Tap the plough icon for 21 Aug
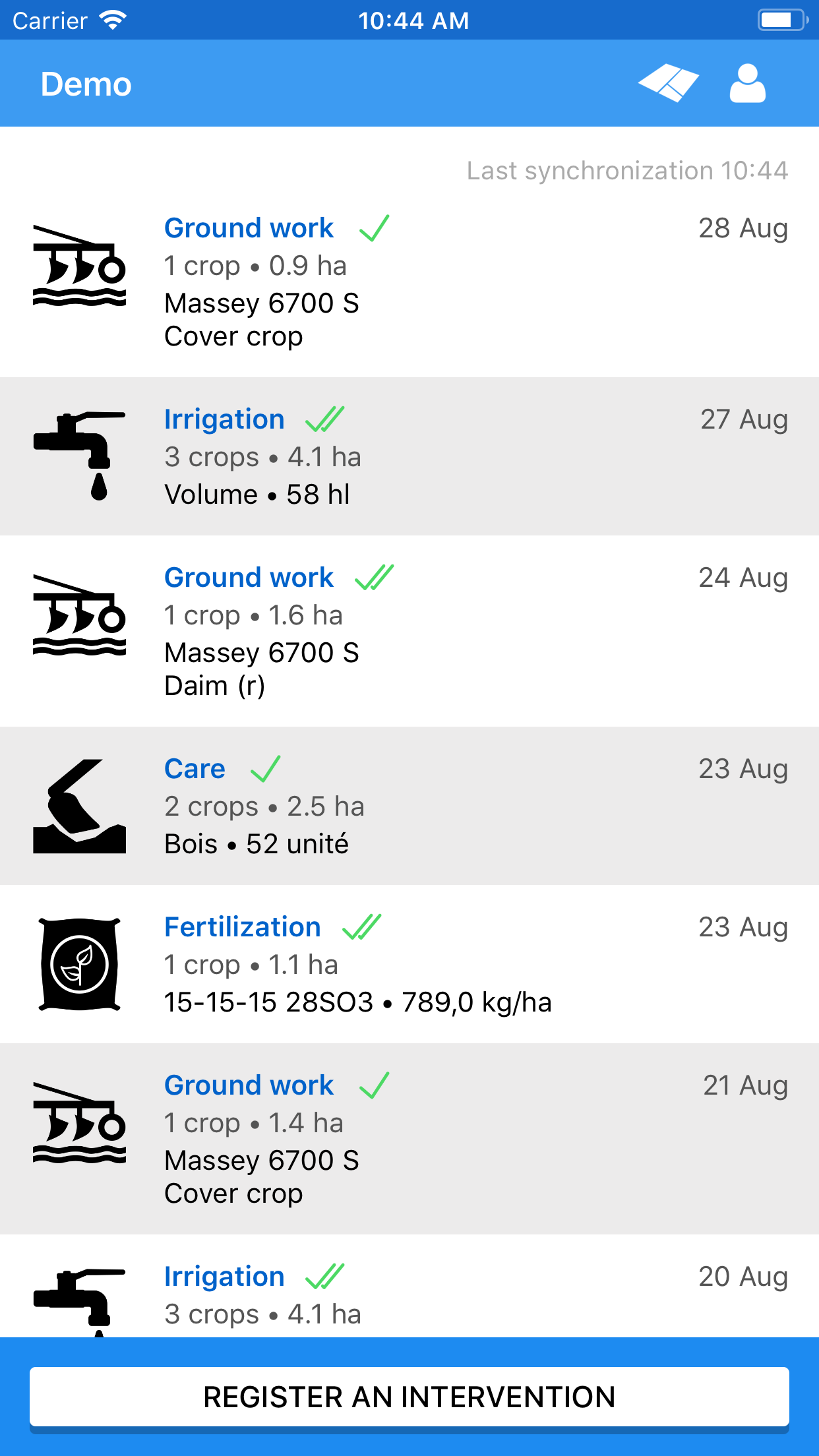The height and width of the screenshot is (1456, 819). tap(79, 1123)
